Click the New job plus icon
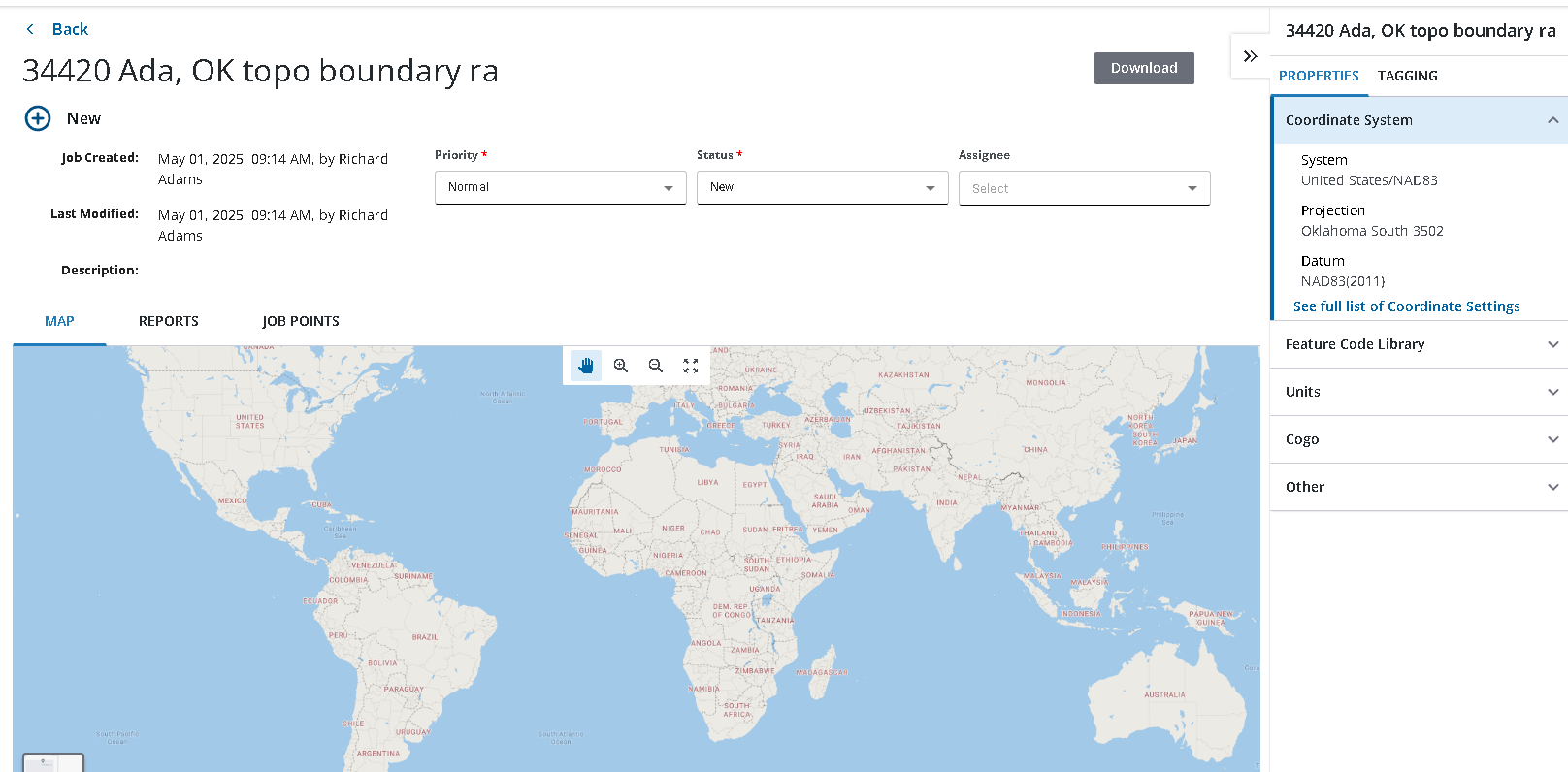The width and height of the screenshot is (1568, 772). tap(38, 118)
